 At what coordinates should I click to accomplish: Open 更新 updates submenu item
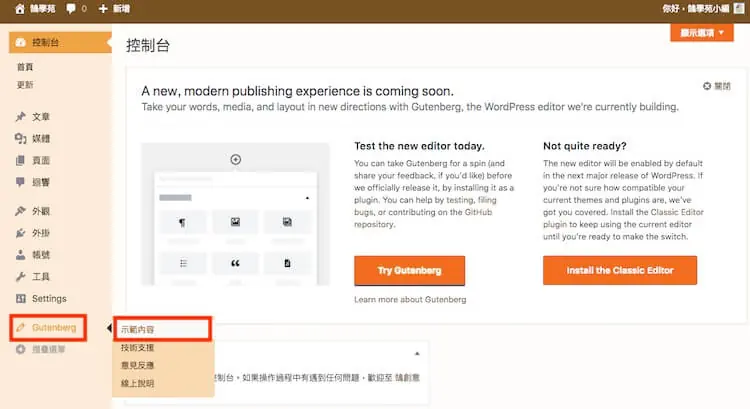click(x=25, y=85)
